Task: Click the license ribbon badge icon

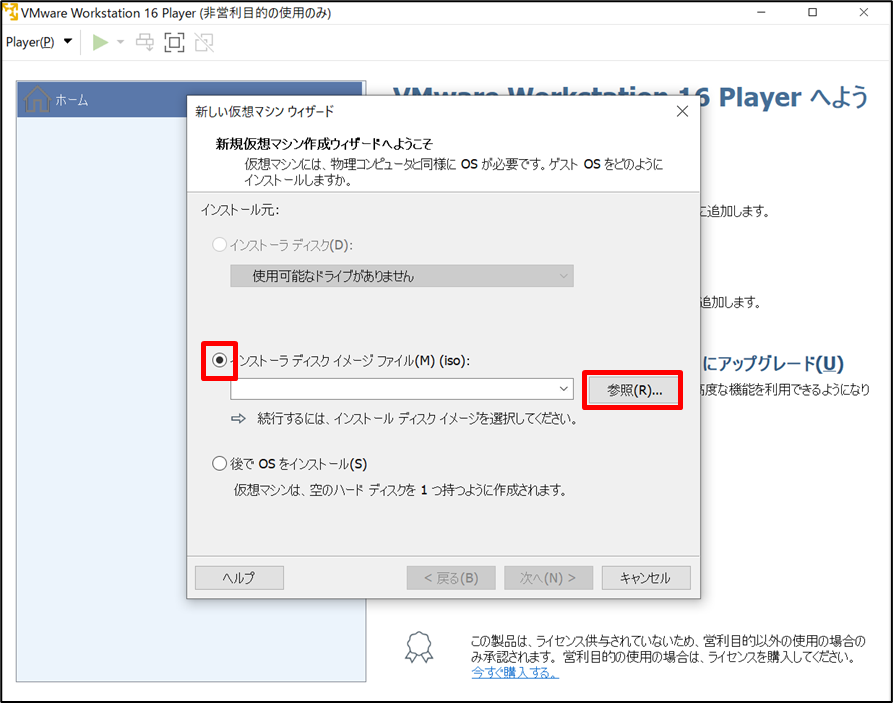Action: [419, 647]
